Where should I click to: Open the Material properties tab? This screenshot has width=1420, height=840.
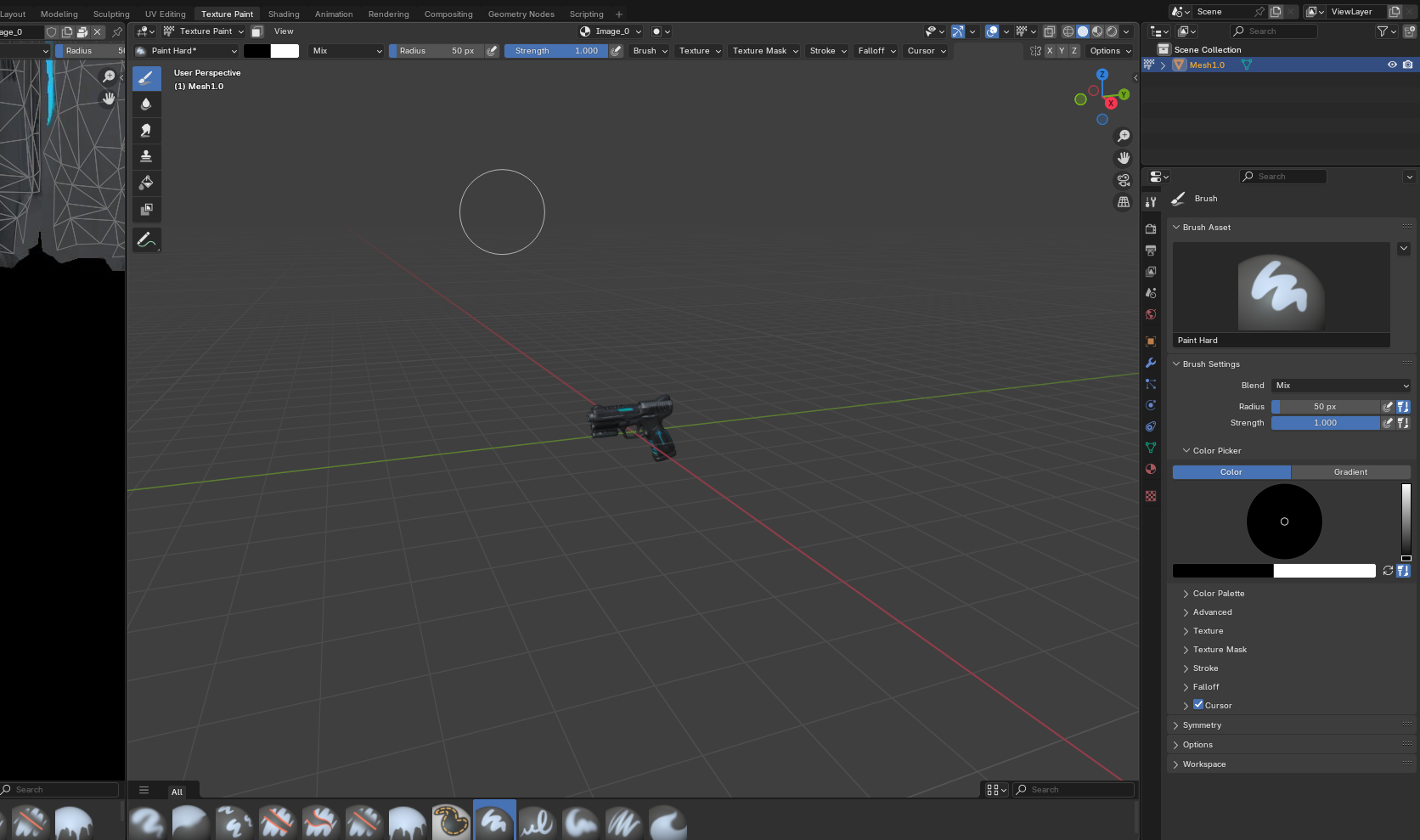(1151, 469)
